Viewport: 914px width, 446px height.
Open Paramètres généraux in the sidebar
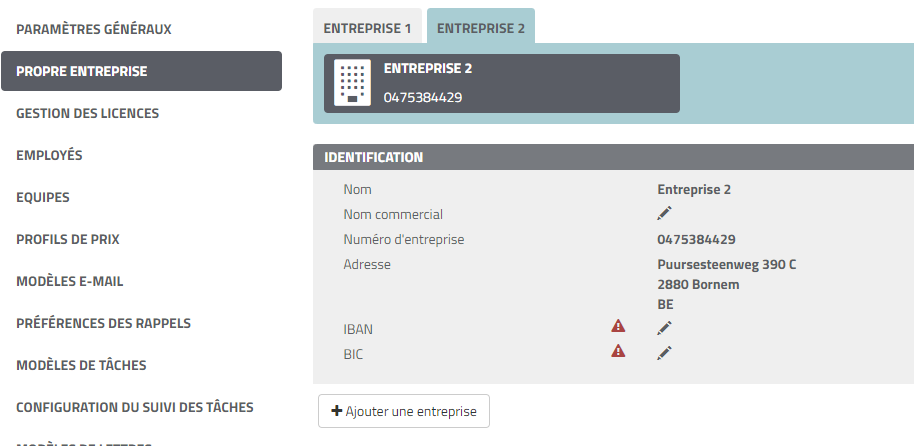(94, 29)
